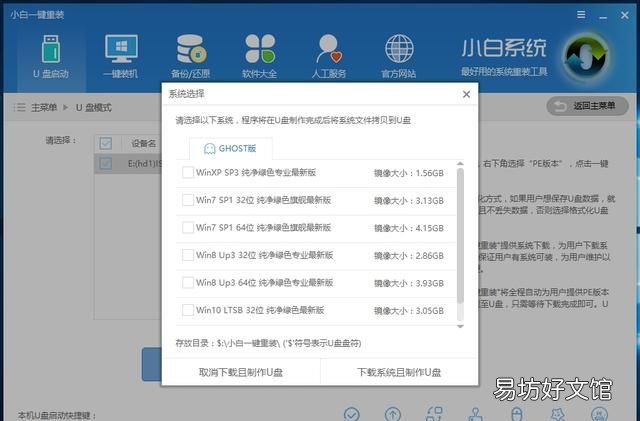
Task: Open the hamburger menu in title bar
Action: [581, 15]
